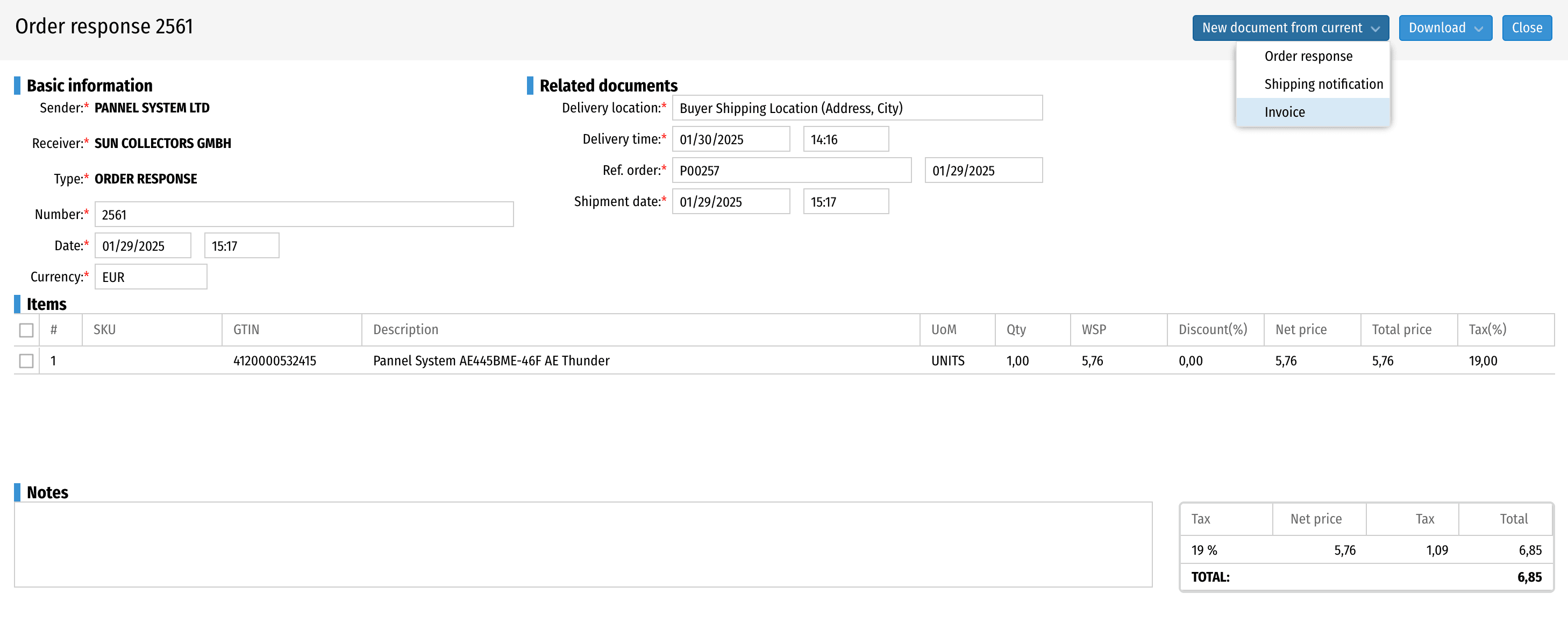Click the Discount value 0,00
Screen dimensions: 1568x636
[x=1190, y=361]
